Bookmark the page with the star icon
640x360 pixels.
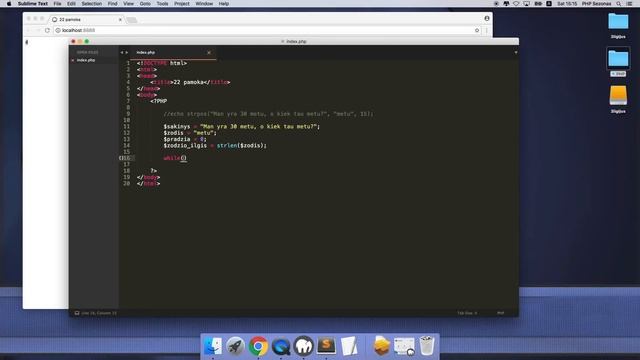[x=477, y=30]
